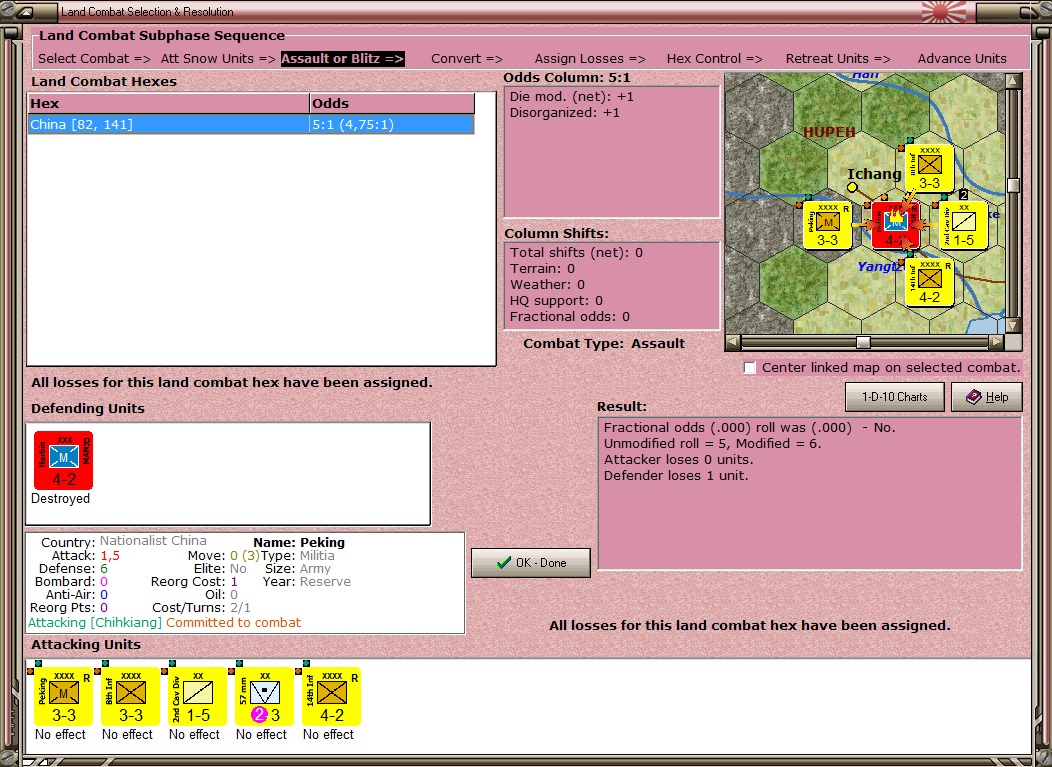
Task: Click the Attacking [Chihkiang] status text
Action: [95, 623]
